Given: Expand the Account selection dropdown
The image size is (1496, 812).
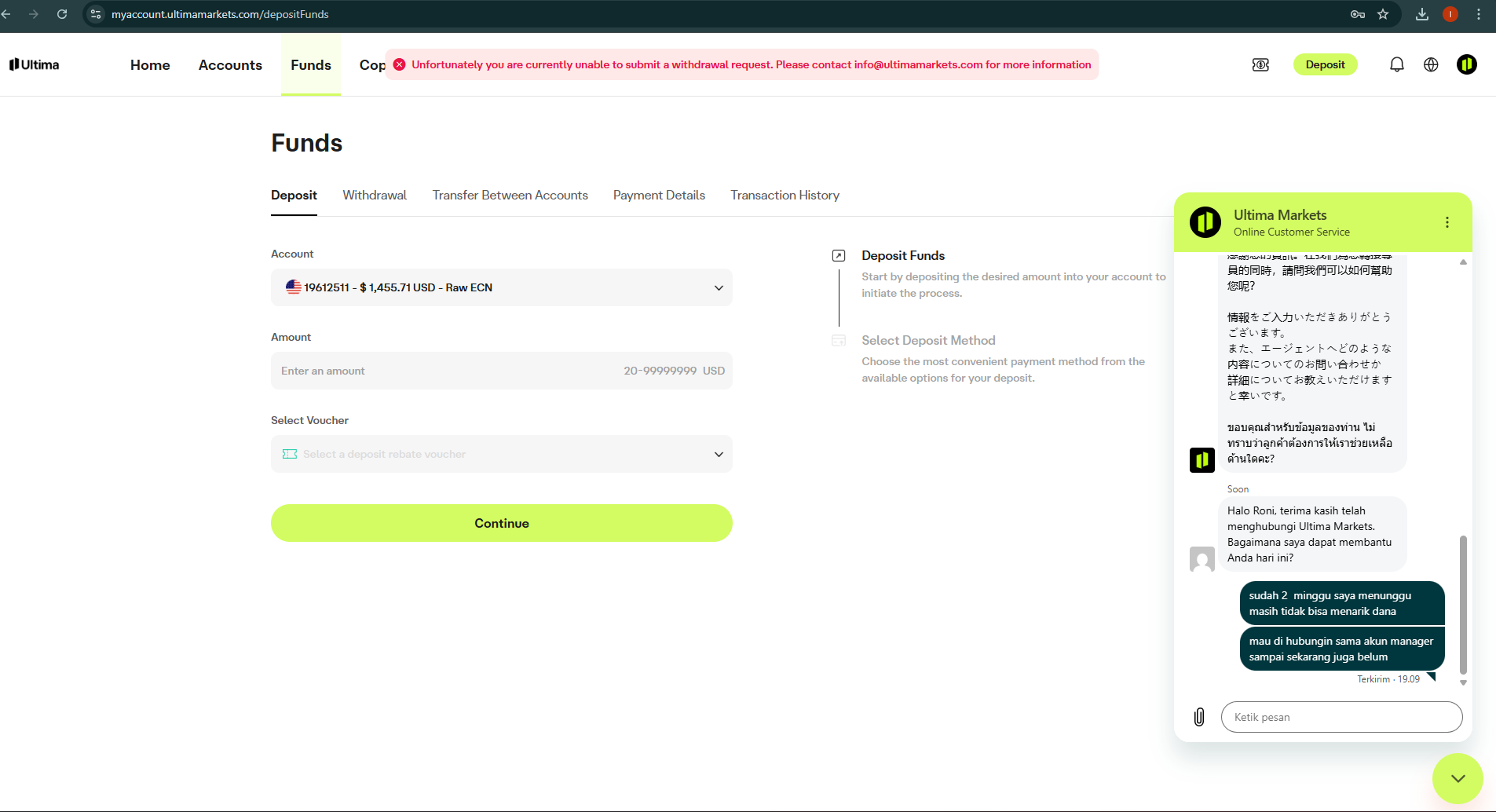Looking at the screenshot, I should click(x=502, y=287).
